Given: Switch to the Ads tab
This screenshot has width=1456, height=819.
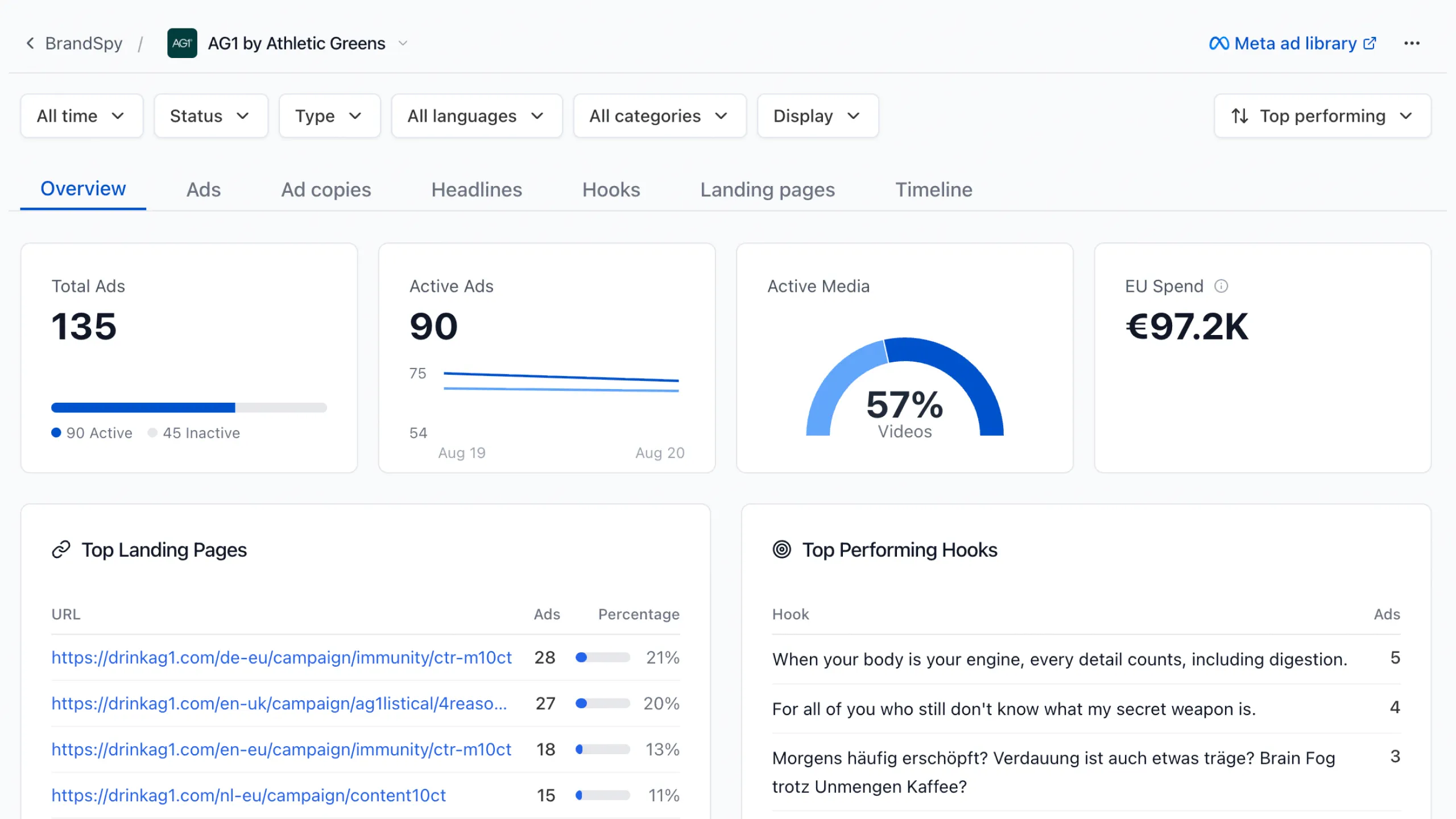Looking at the screenshot, I should 204,189.
